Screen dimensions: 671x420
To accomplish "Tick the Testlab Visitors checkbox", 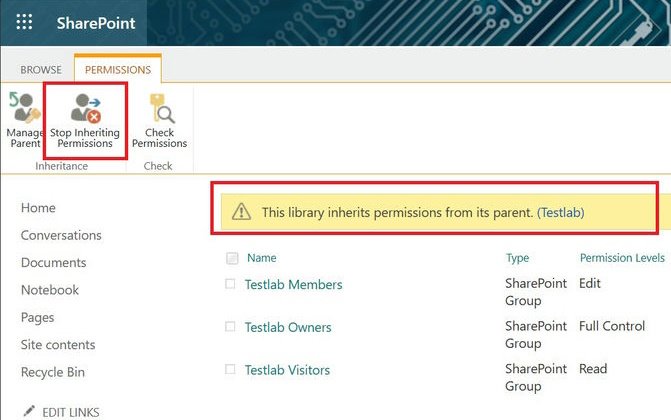I will 230,370.
